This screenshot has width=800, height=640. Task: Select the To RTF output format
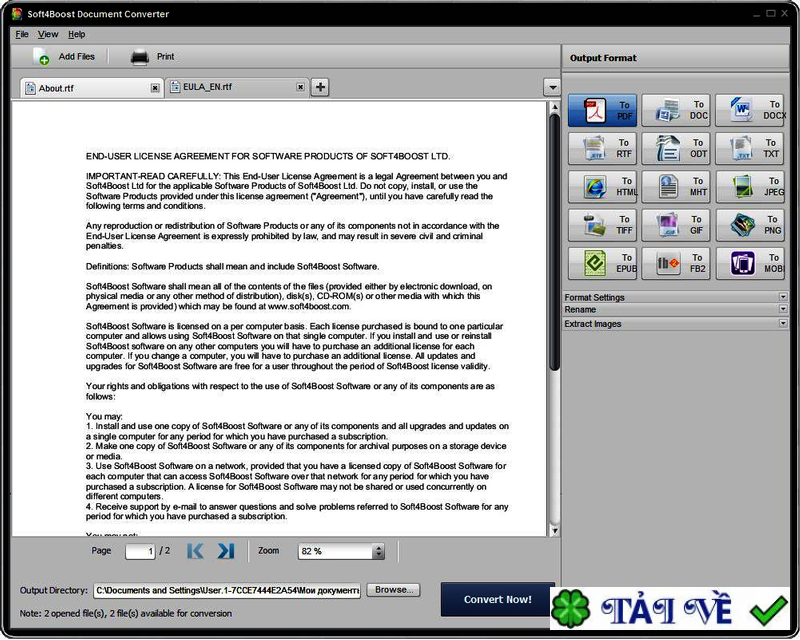pos(602,149)
